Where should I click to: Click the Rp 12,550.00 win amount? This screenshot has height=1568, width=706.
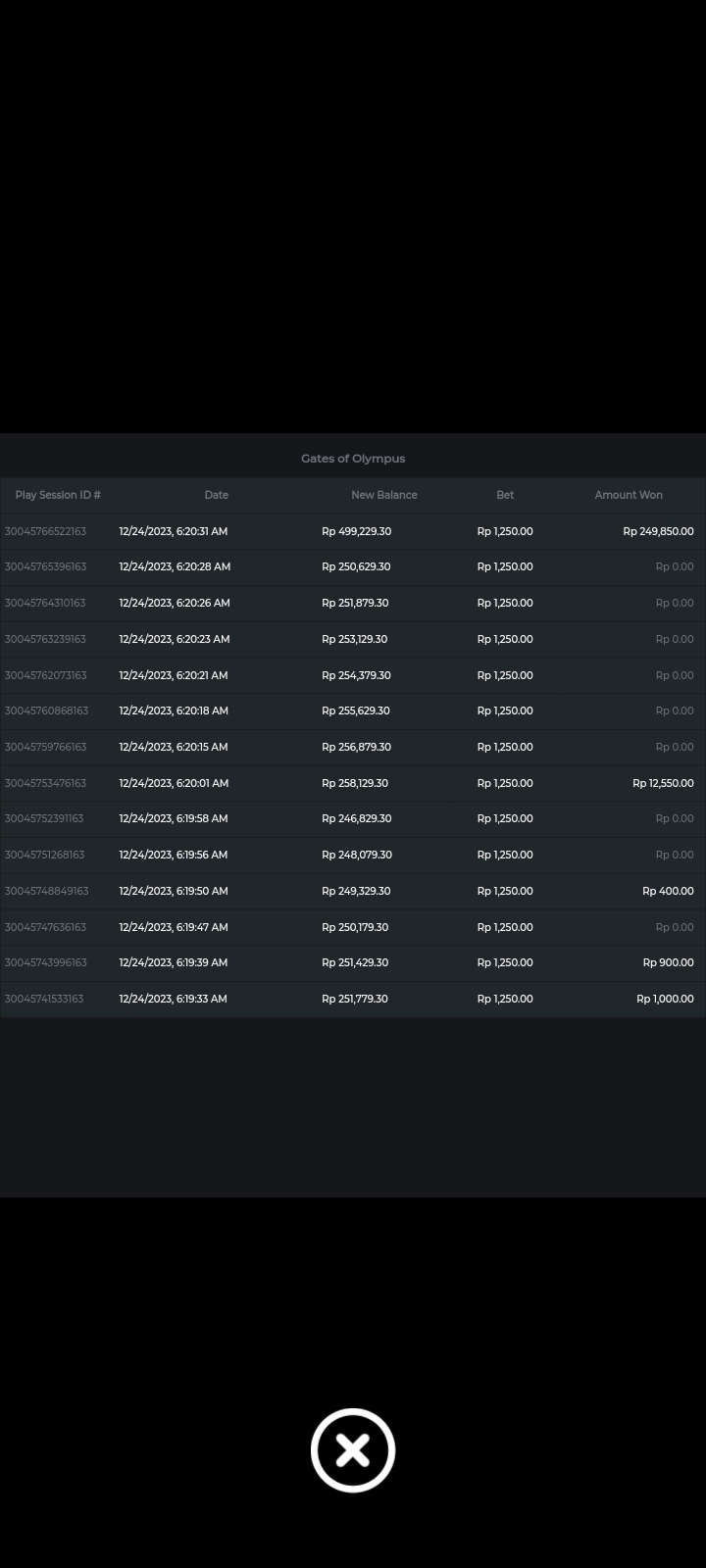point(663,783)
